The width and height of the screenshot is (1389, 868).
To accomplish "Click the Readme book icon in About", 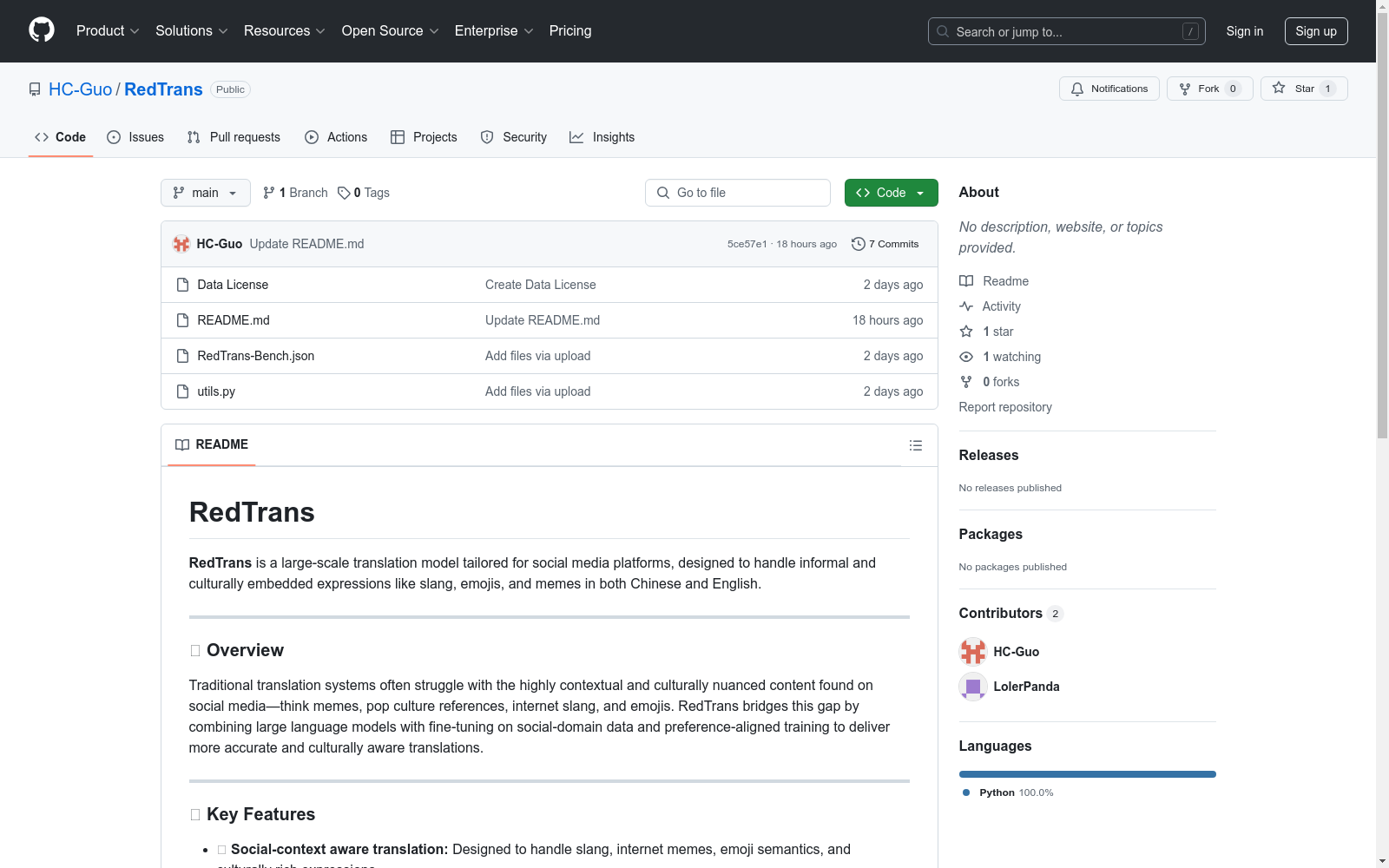I will (x=966, y=281).
